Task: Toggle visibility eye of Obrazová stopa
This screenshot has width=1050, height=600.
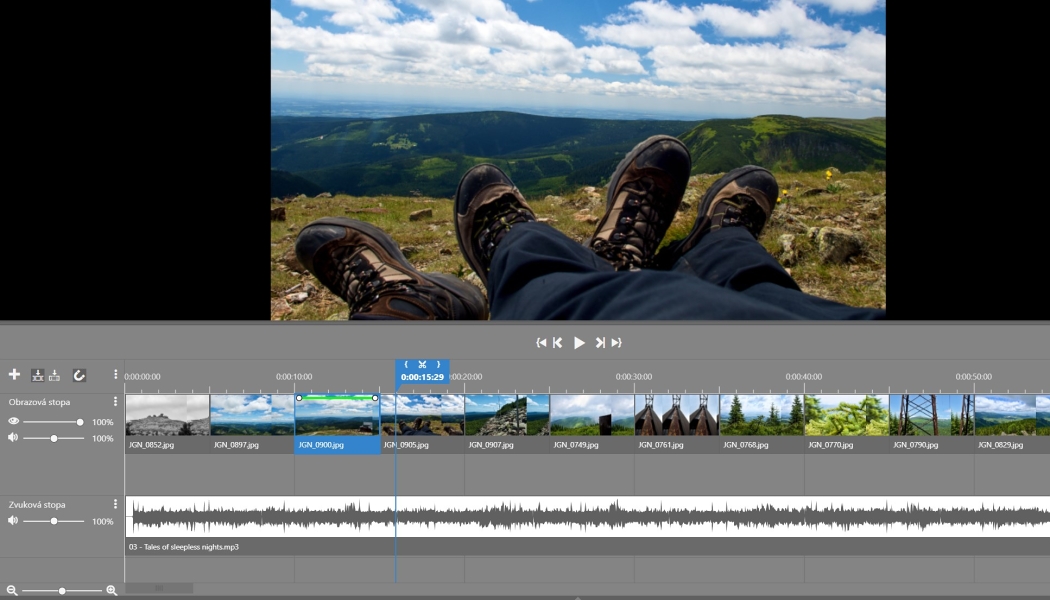Action: pos(13,421)
